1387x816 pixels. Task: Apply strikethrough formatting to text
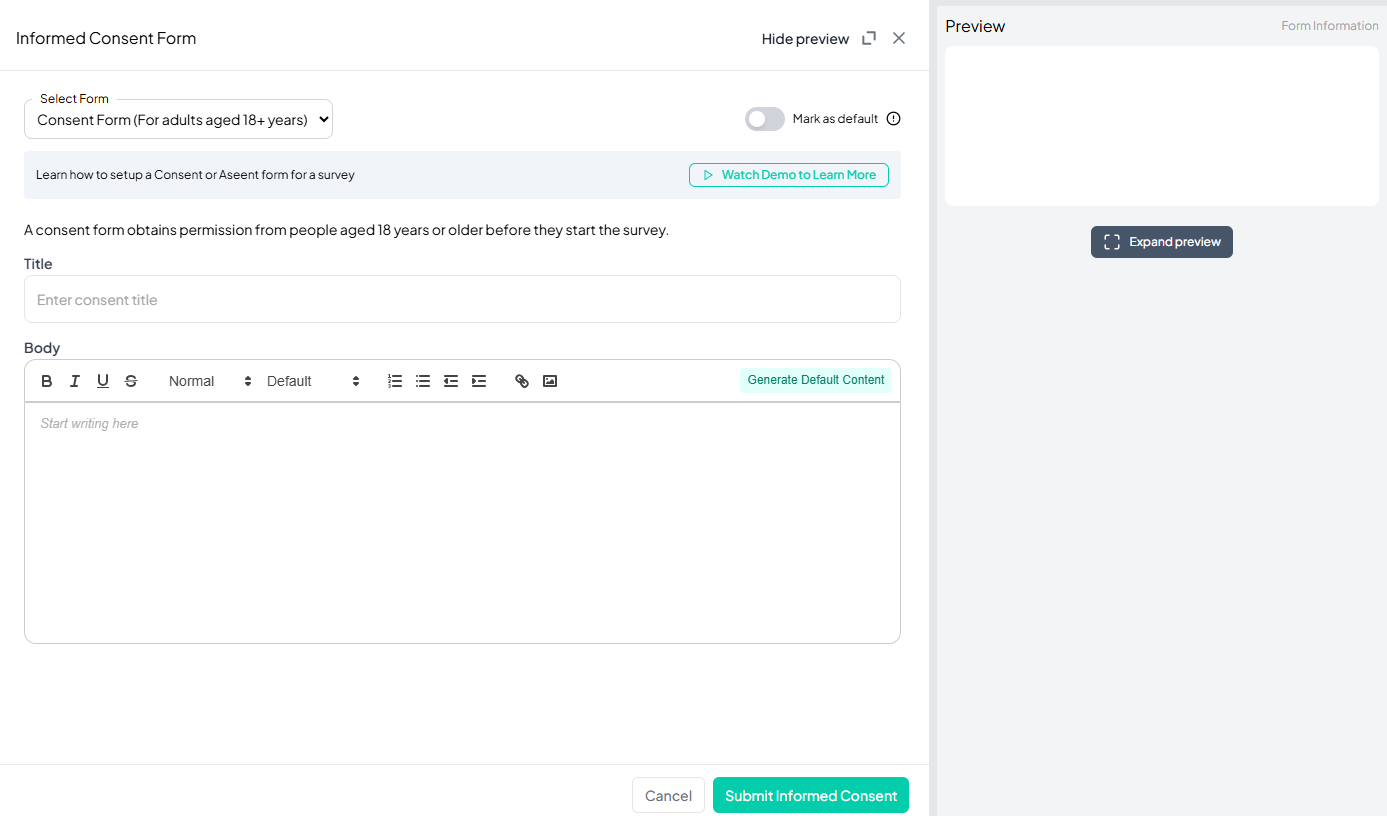click(131, 381)
